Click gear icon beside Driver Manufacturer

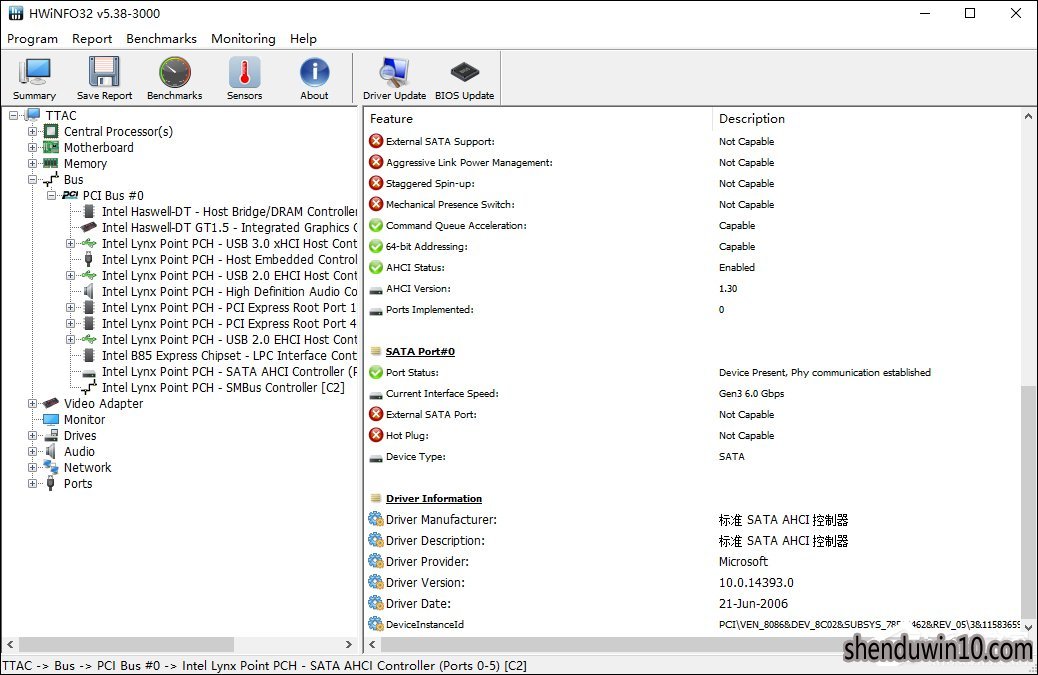tap(376, 519)
